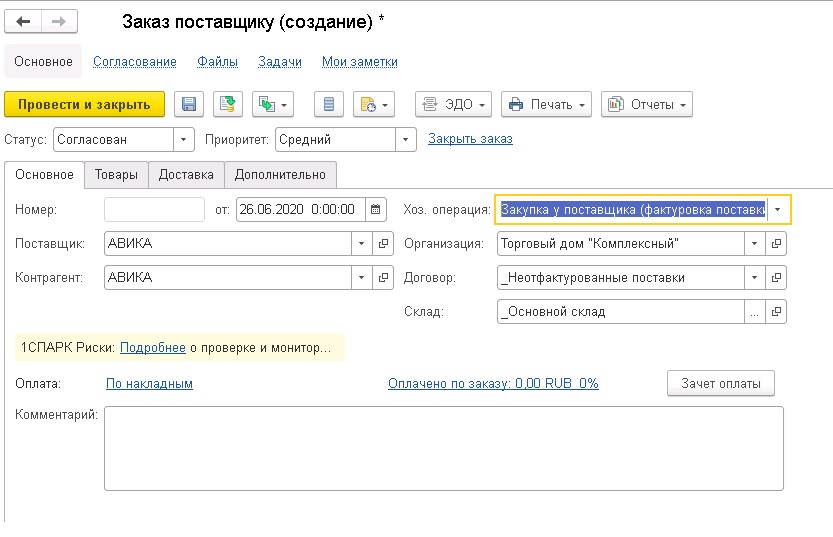Open the Согласование section link
The height and width of the screenshot is (537, 833).
[135, 62]
